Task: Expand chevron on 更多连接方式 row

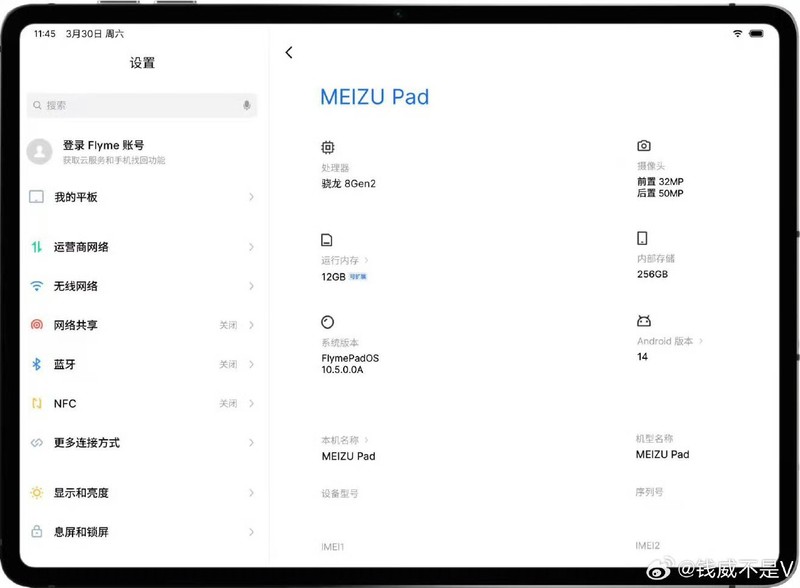Action: tap(251, 443)
